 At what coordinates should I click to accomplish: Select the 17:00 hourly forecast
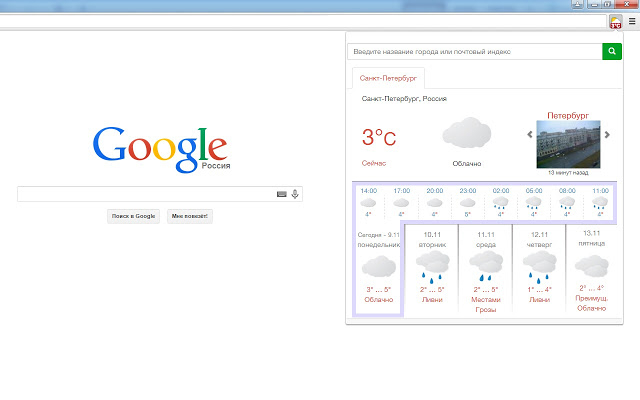point(402,202)
